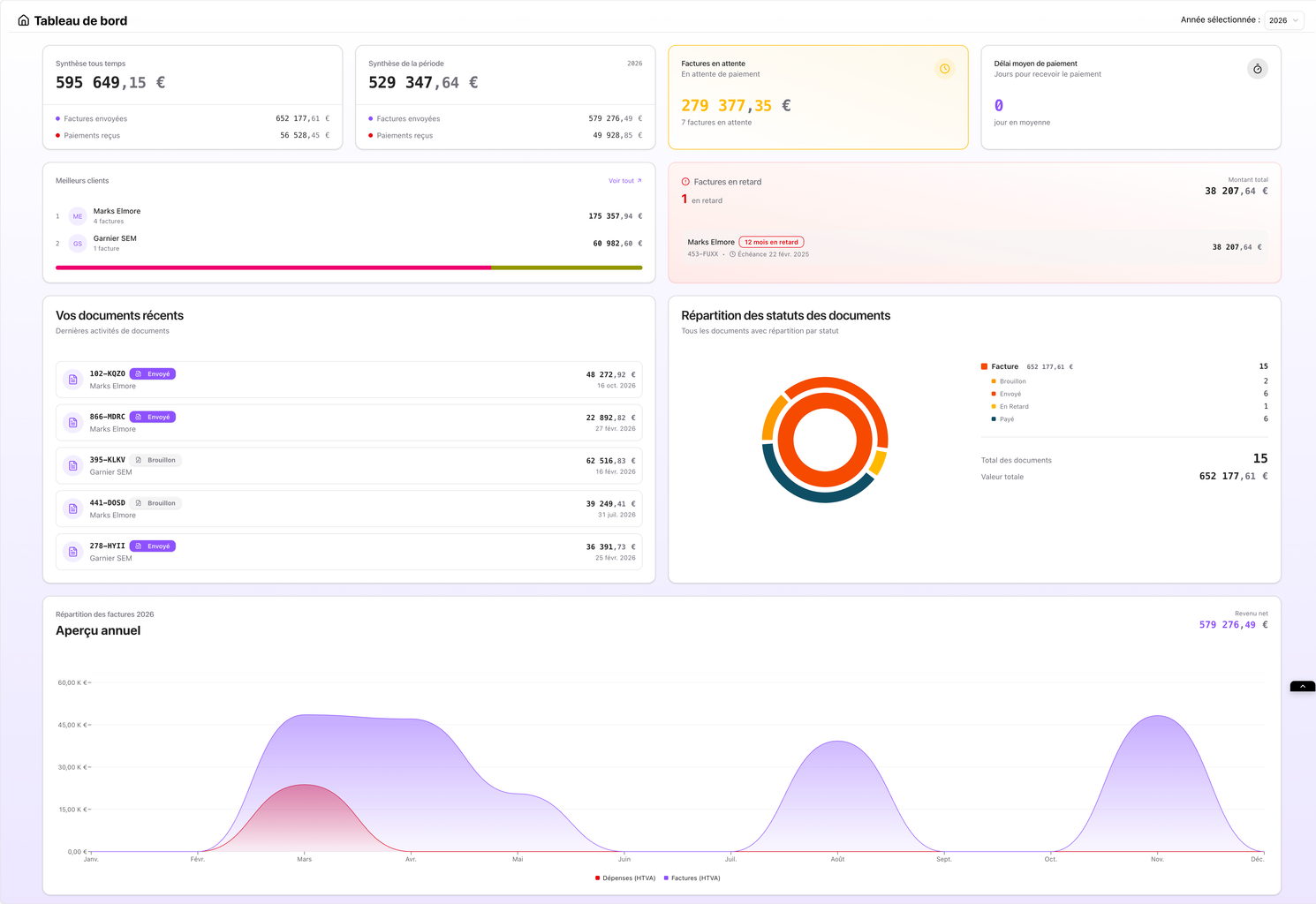This screenshot has width=1316, height=904.
Task: Click the document icon for 102-KQZO
Action: point(73,380)
